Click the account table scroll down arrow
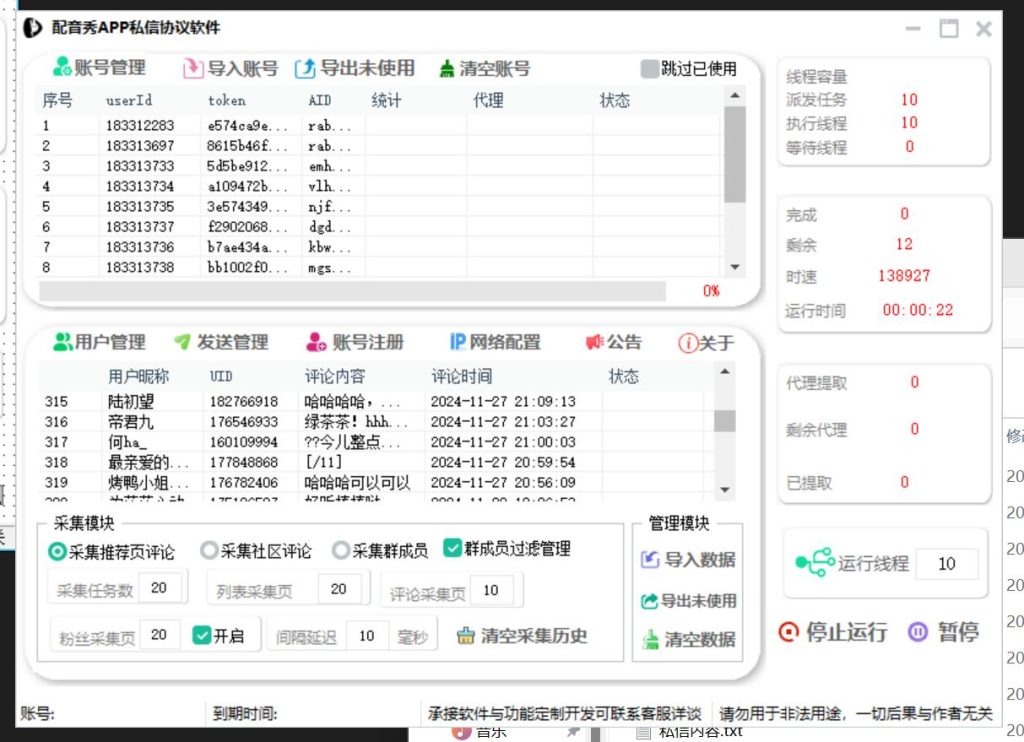Screen dimensions: 1024x742 (735, 268)
